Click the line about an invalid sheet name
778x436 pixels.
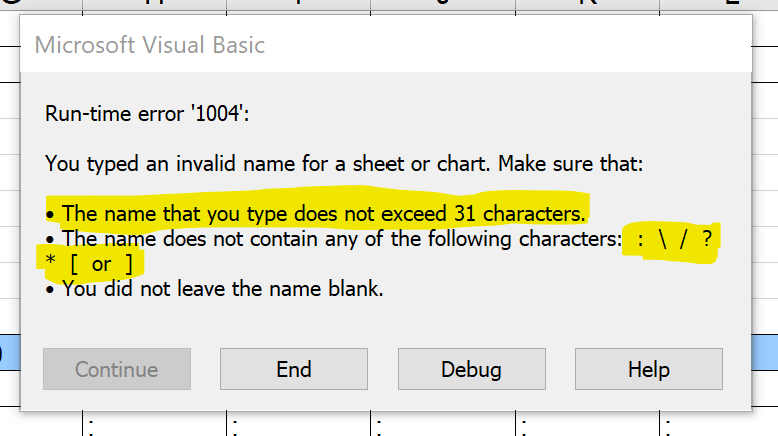pos(344,164)
